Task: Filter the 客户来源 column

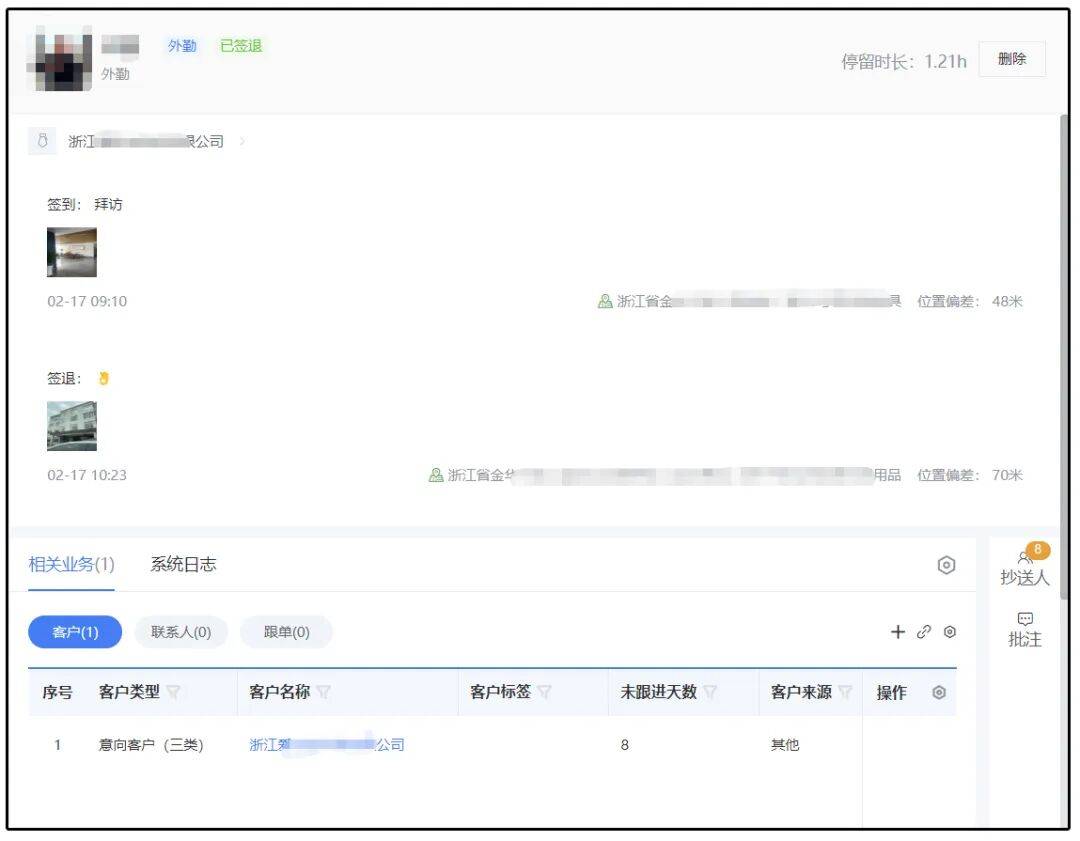Action: click(x=845, y=692)
